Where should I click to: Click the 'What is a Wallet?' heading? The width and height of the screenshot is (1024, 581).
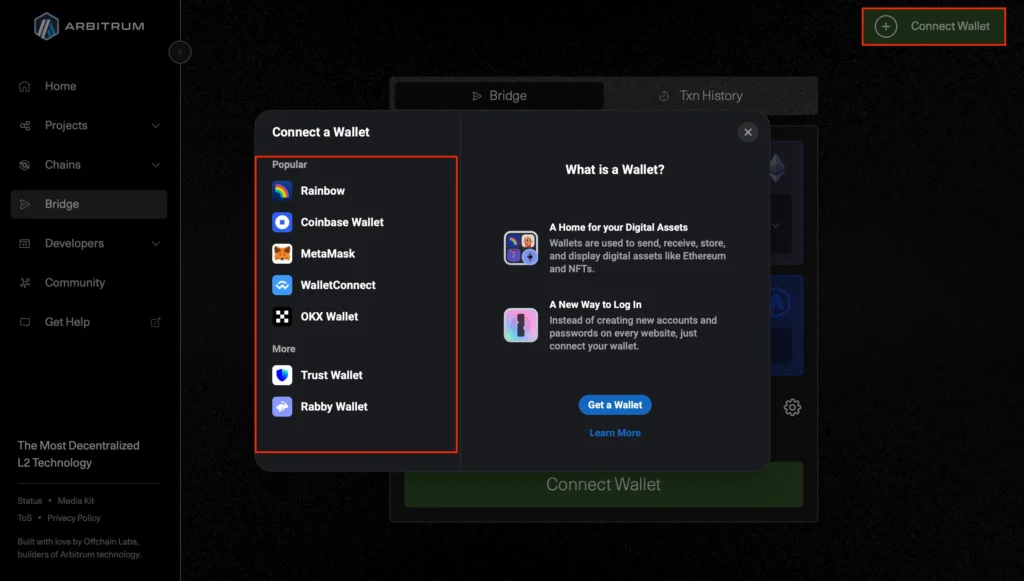click(x=615, y=170)
